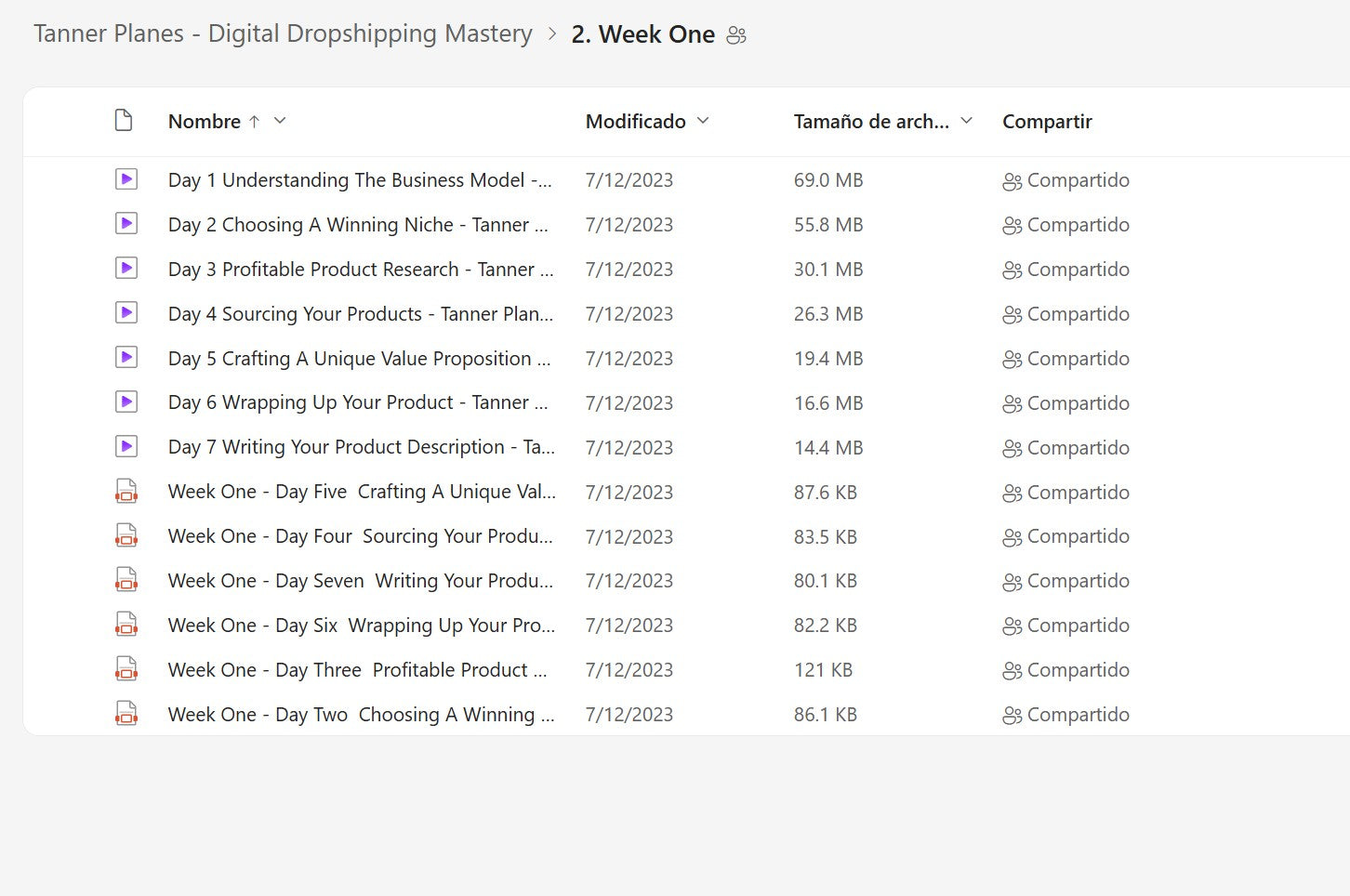
Task: Click Compartido status for Day 6 row
Action: [1077, 403]
